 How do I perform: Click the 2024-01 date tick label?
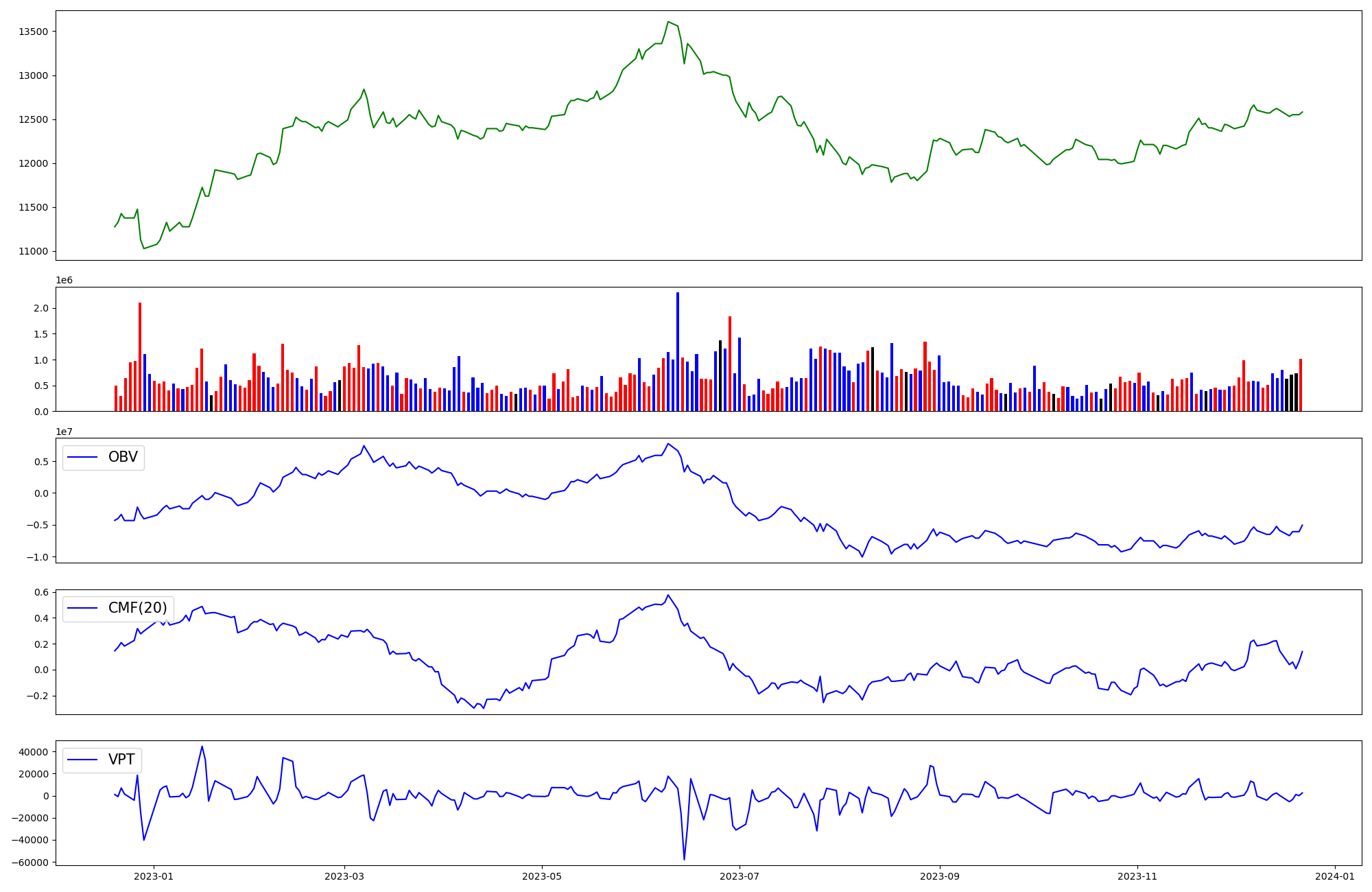pos(1335,876)
